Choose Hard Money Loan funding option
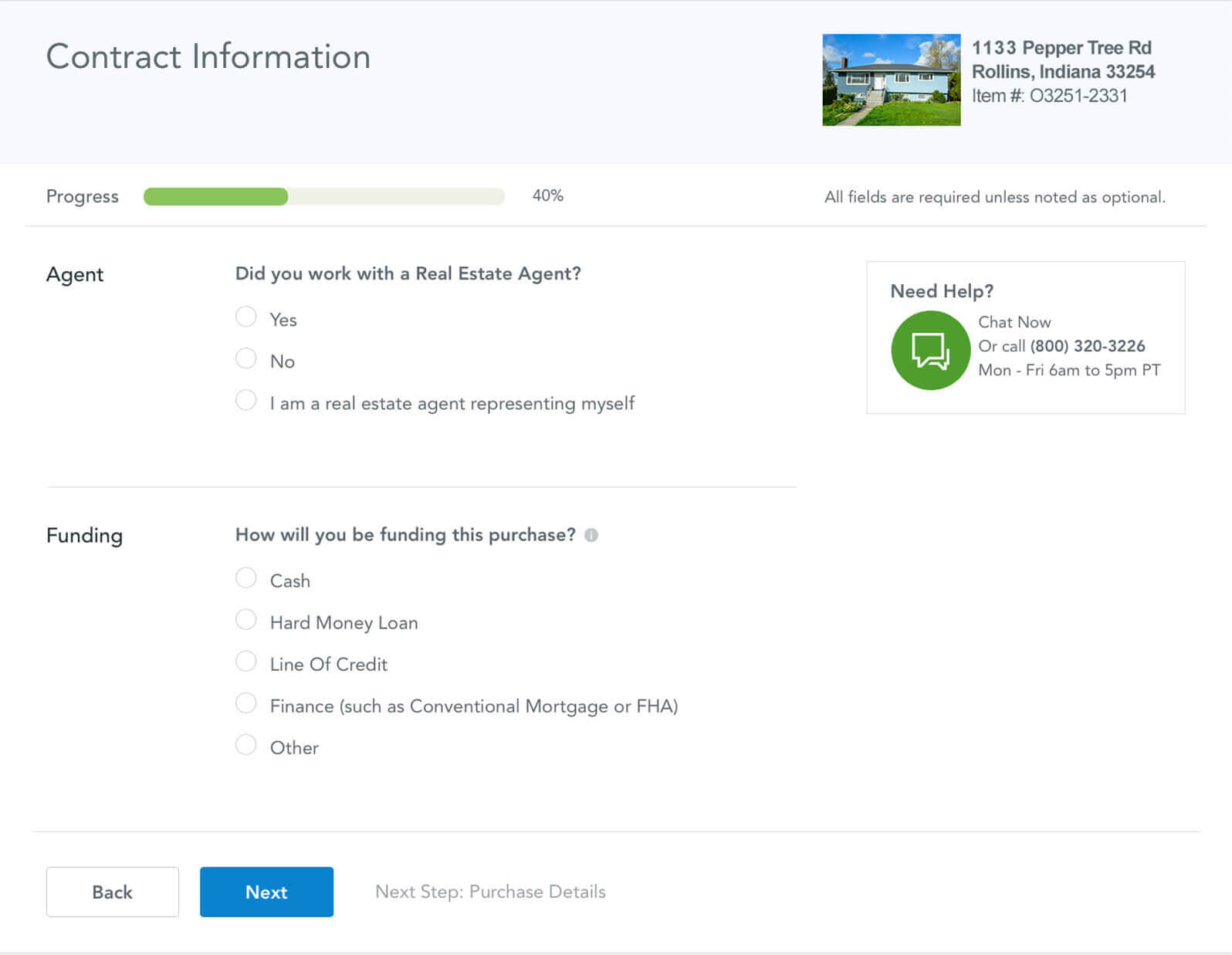1232x955 pixels. tap(246, 620)
